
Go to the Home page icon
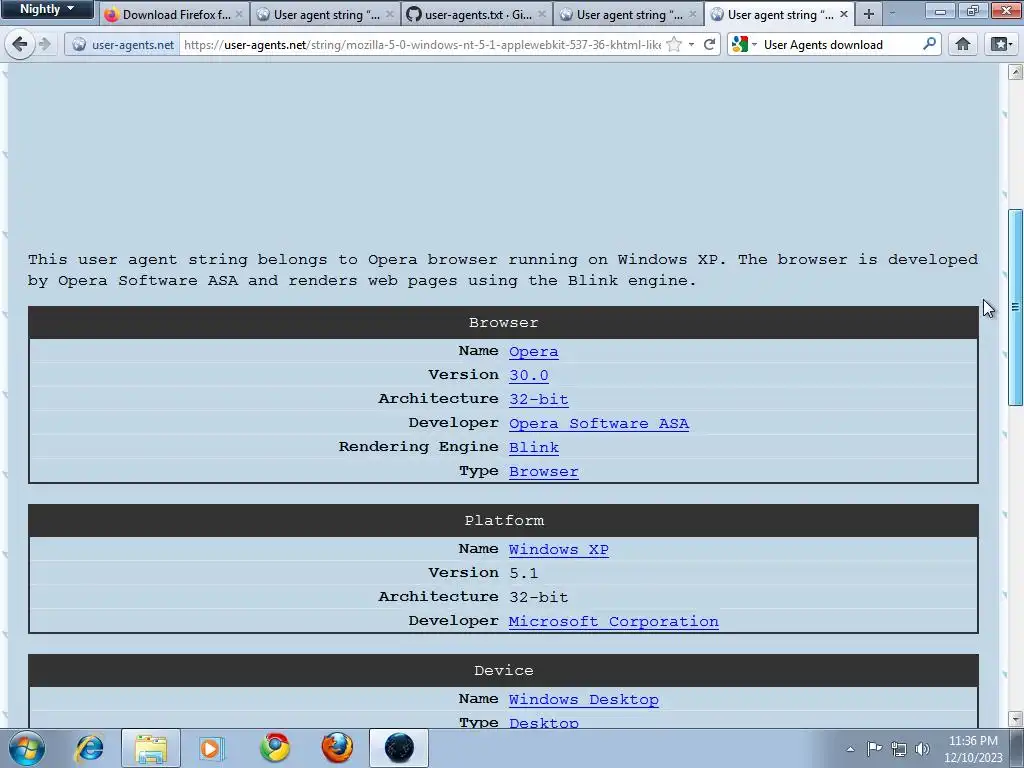tap(963, 44)
